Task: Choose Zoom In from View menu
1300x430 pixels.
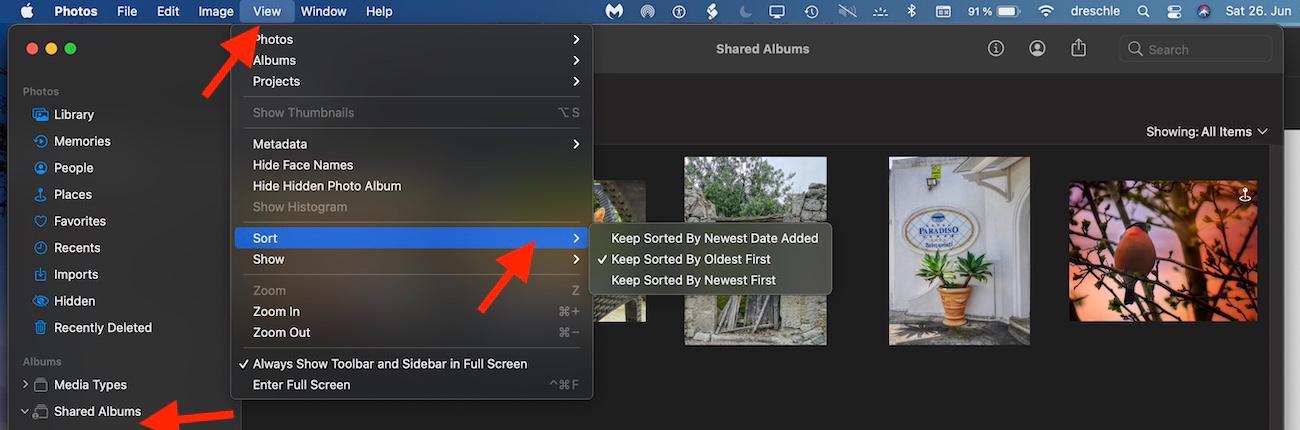Action: pyautogui.click(x=411, y=311)
